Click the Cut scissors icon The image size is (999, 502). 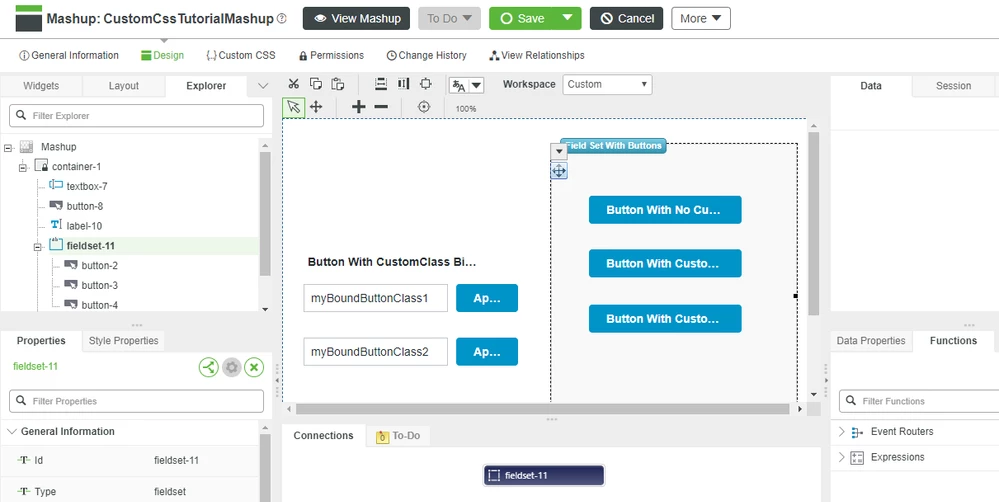coord(293,84)
